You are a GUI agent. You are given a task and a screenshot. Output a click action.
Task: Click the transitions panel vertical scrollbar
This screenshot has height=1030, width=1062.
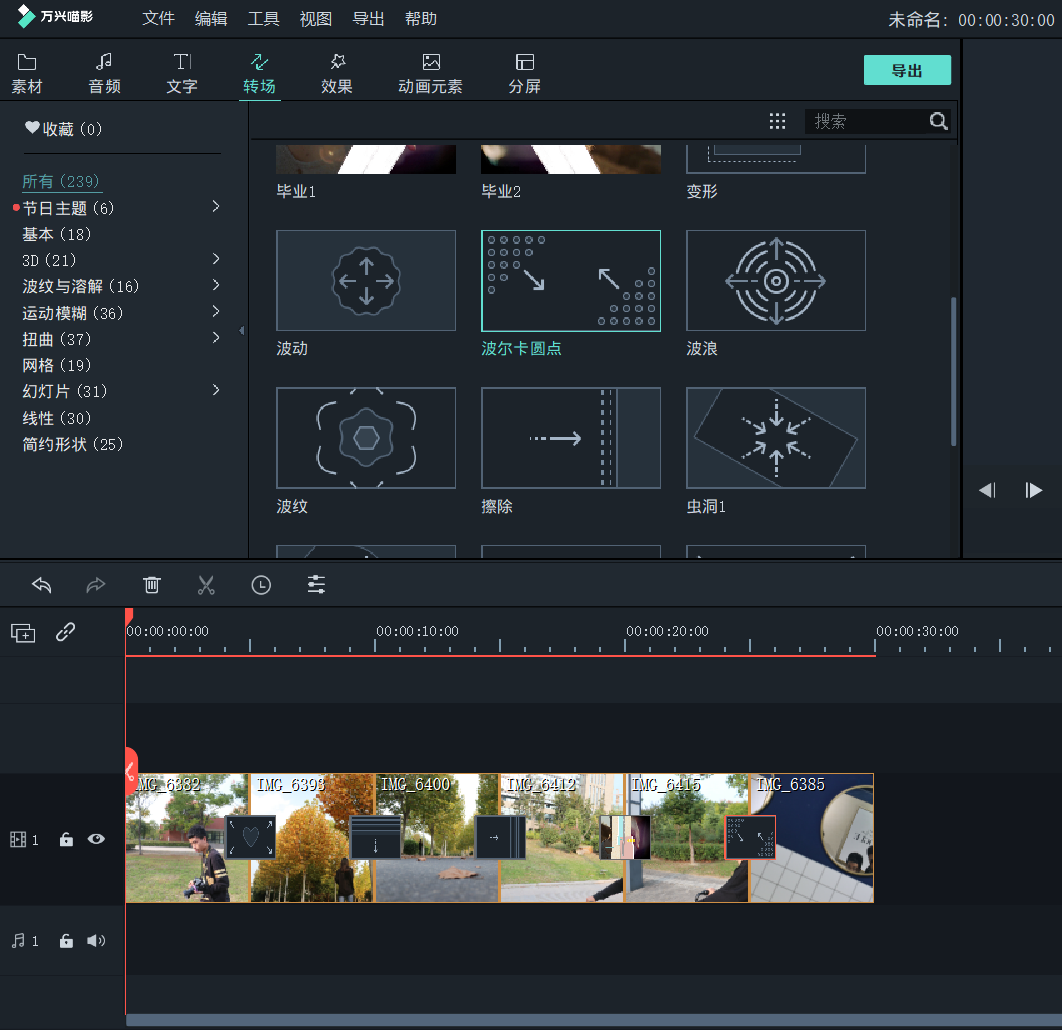point(953,370)
